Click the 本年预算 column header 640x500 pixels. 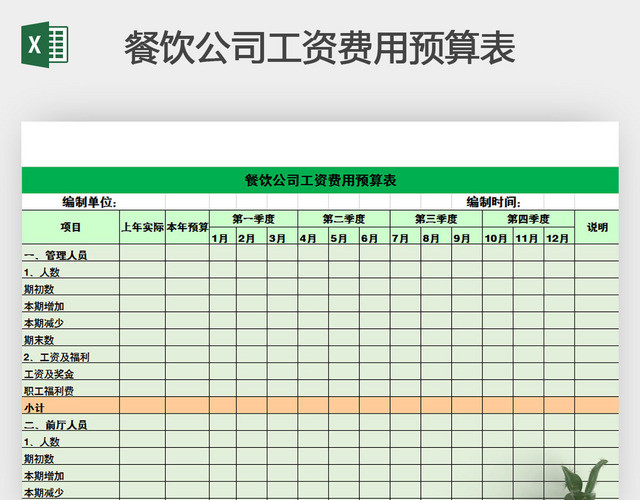[187, 227]
